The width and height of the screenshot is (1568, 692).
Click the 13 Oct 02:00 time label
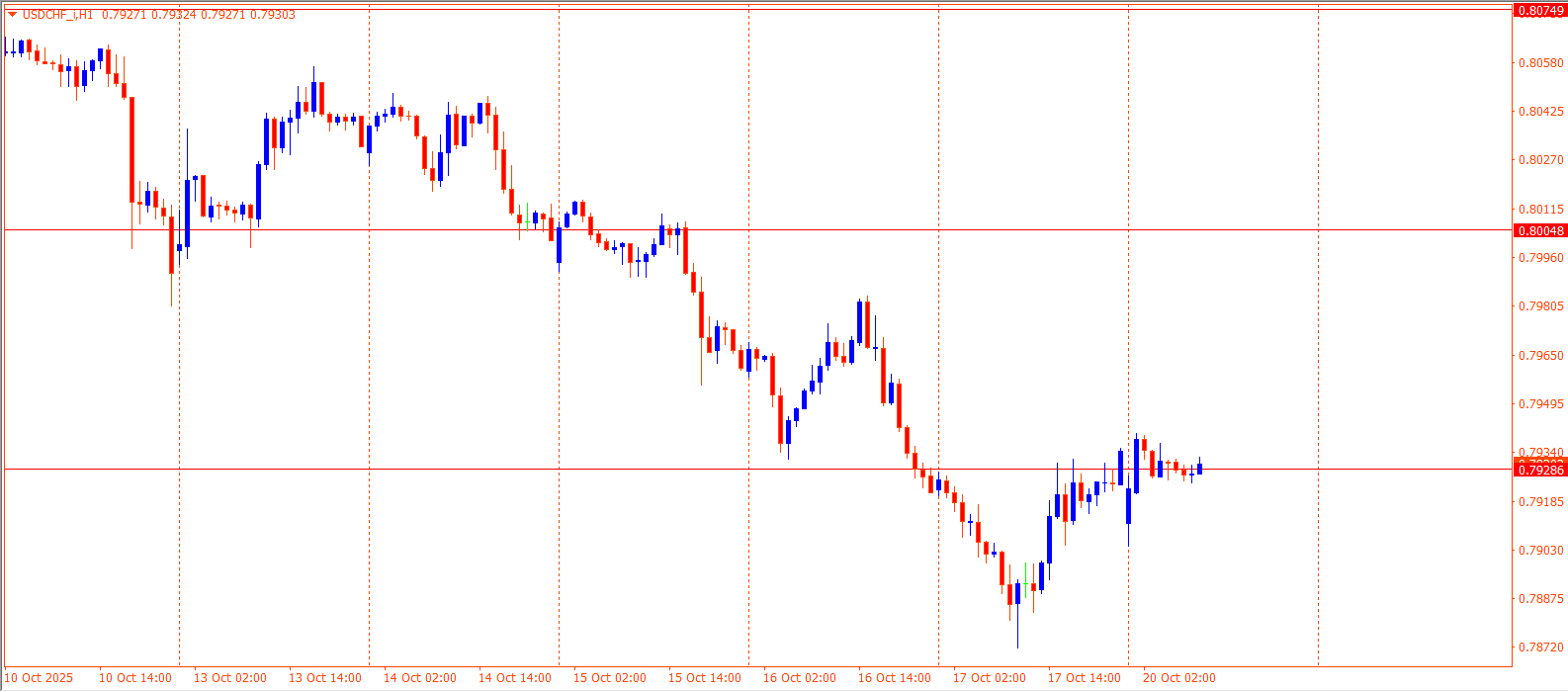coord(229,678)
